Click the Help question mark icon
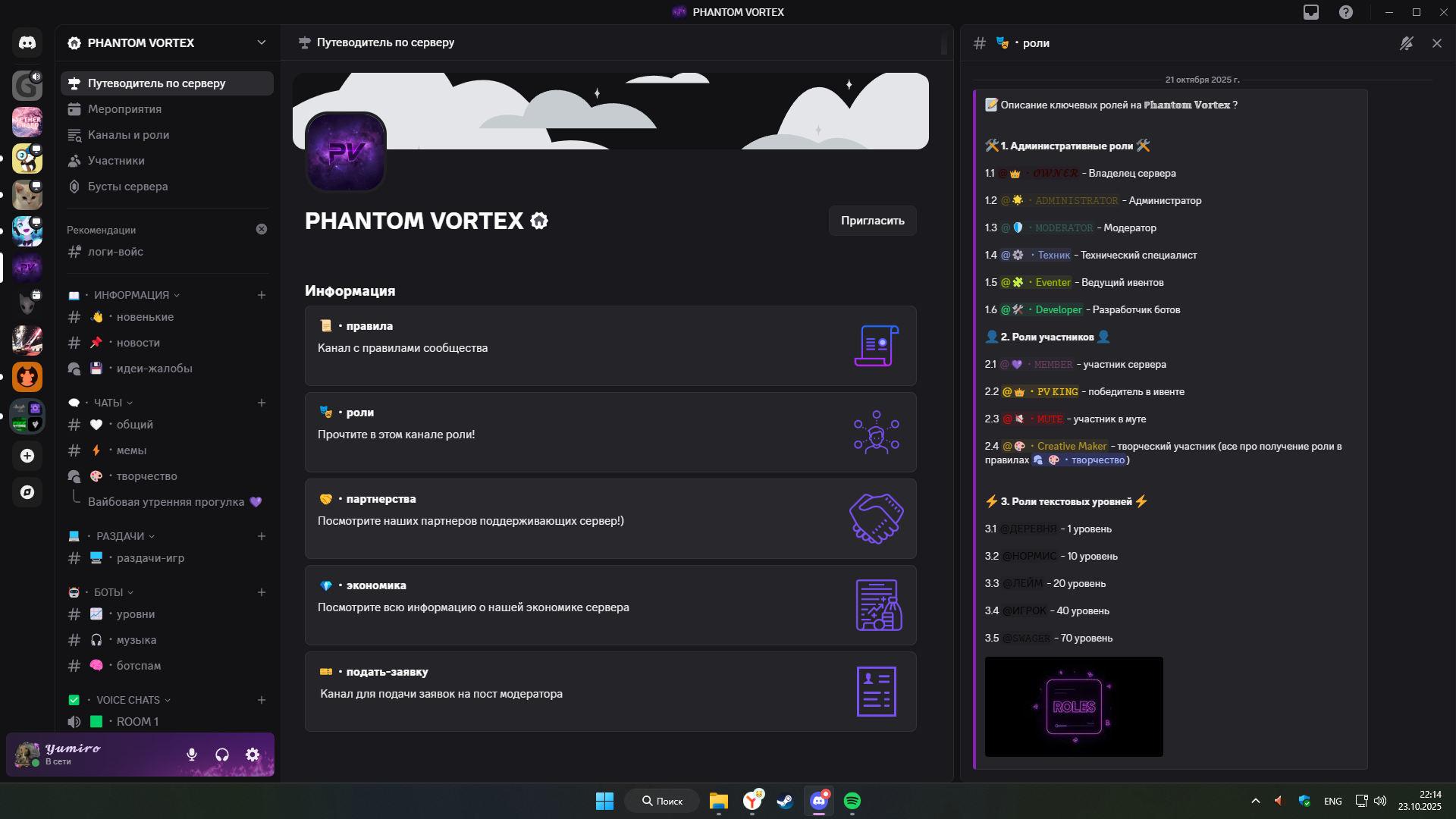 point(1346,12)
